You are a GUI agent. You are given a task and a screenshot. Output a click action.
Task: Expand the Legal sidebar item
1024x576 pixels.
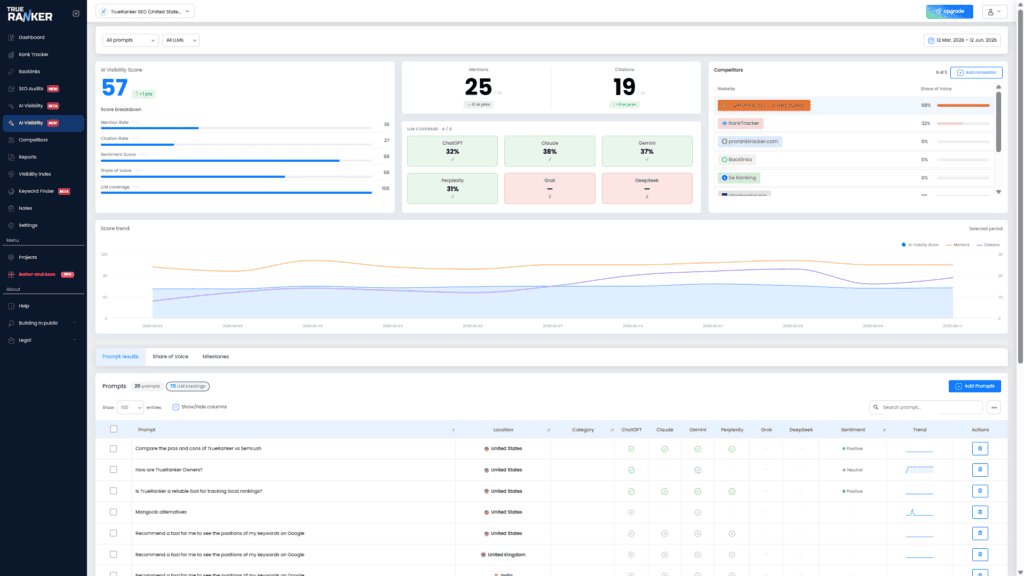pos(43,340)
